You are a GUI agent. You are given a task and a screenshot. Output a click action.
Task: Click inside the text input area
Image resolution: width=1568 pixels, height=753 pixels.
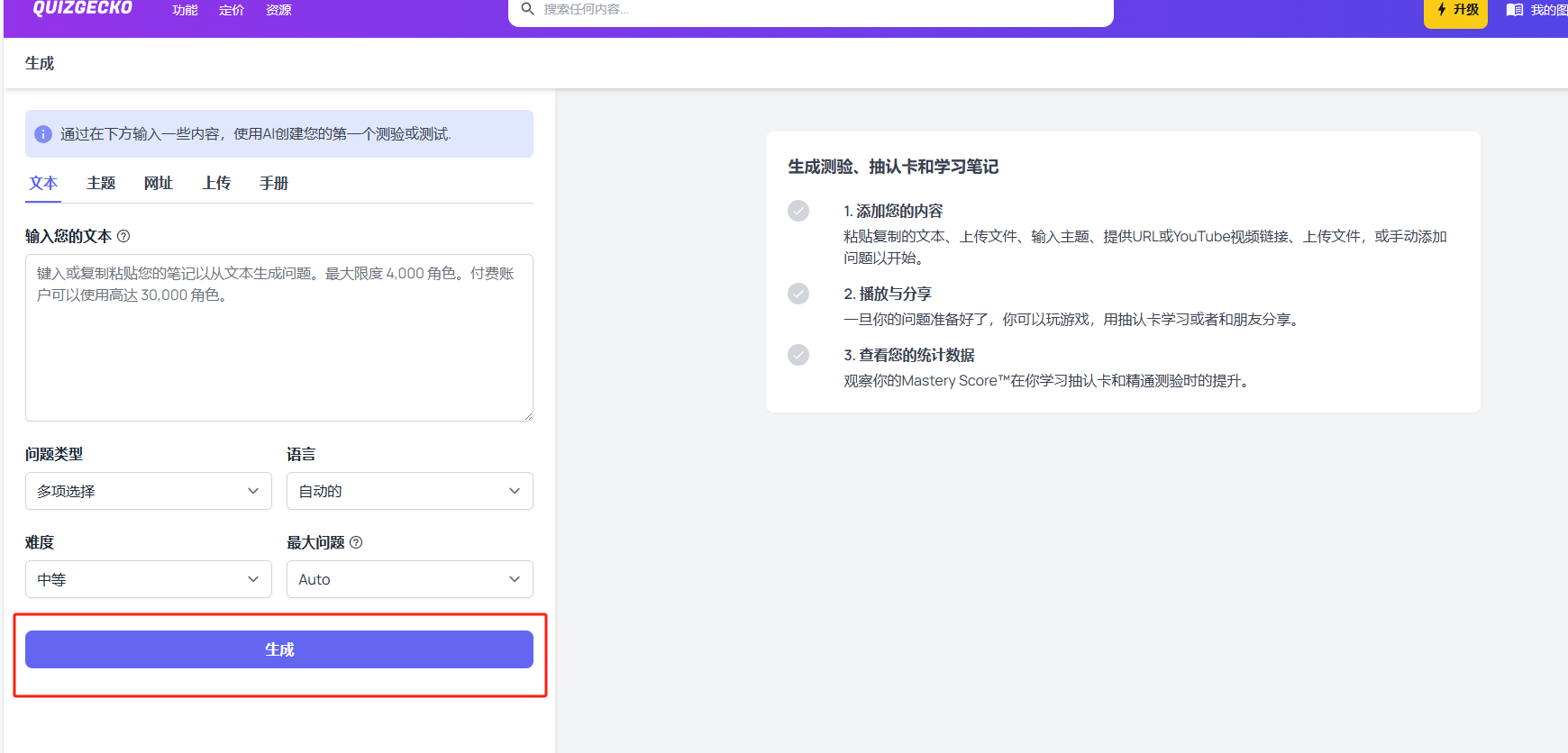(279, 338)
